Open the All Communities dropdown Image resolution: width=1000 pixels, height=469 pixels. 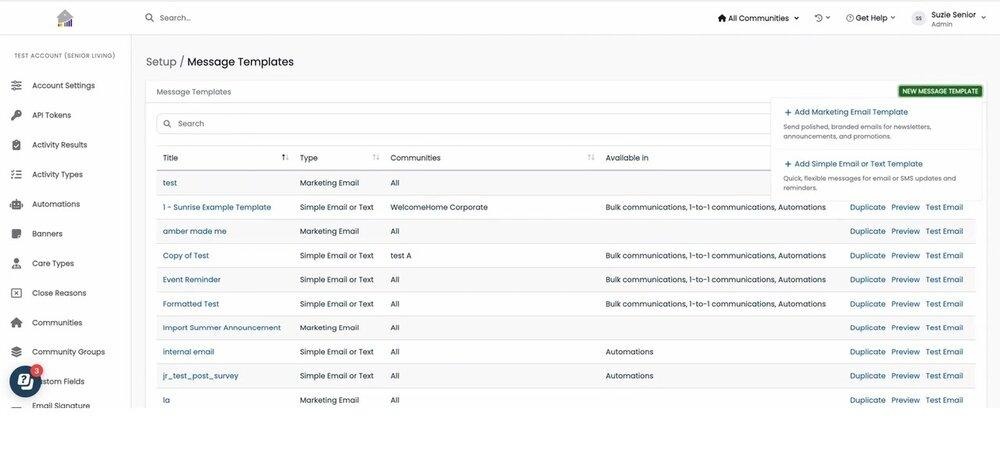[x=758, y=19]
